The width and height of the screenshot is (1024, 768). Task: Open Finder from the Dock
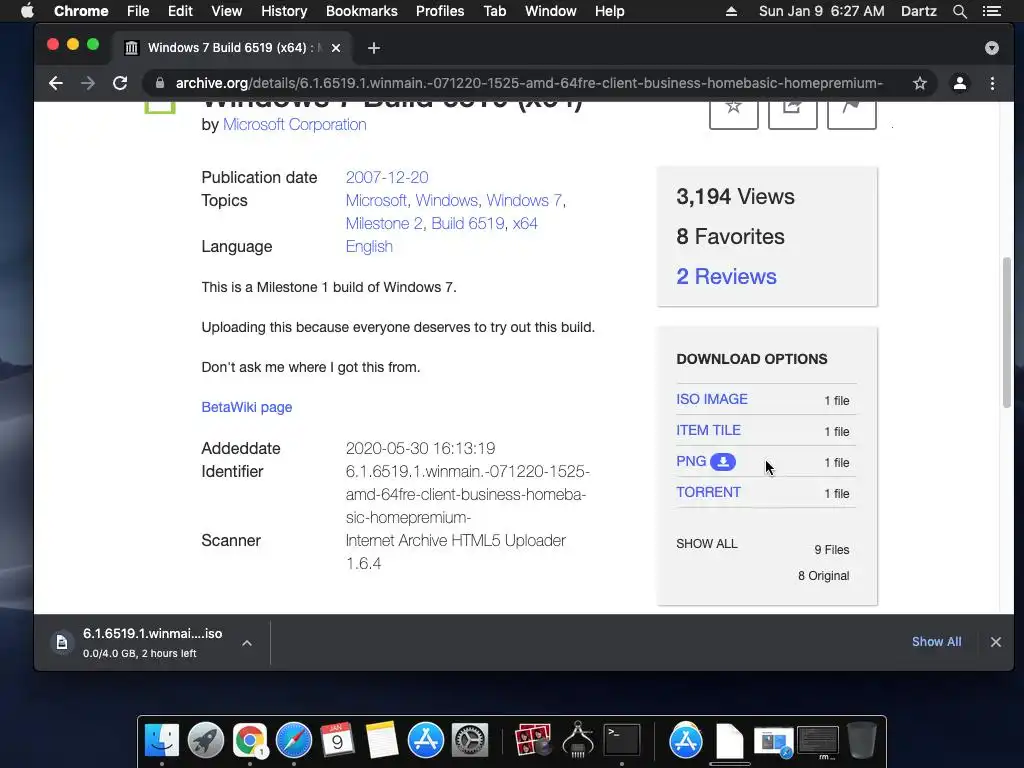(x=161, y=741)
